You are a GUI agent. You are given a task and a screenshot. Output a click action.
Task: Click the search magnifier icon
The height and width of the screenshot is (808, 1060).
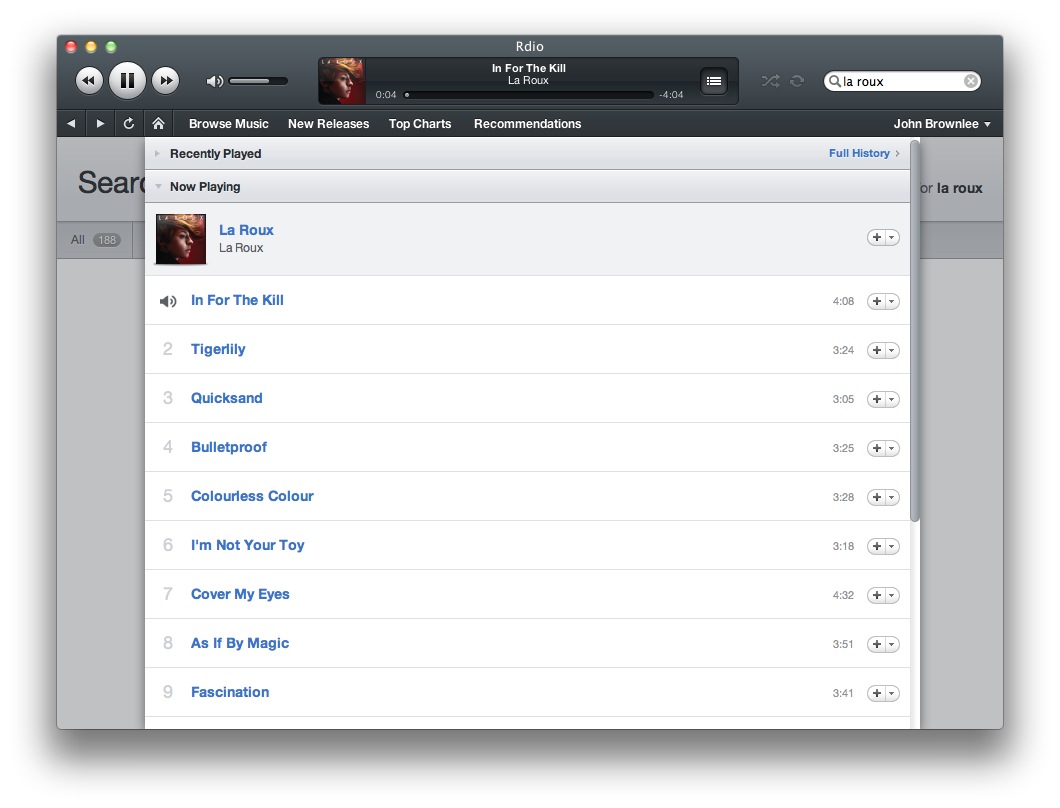835,81
